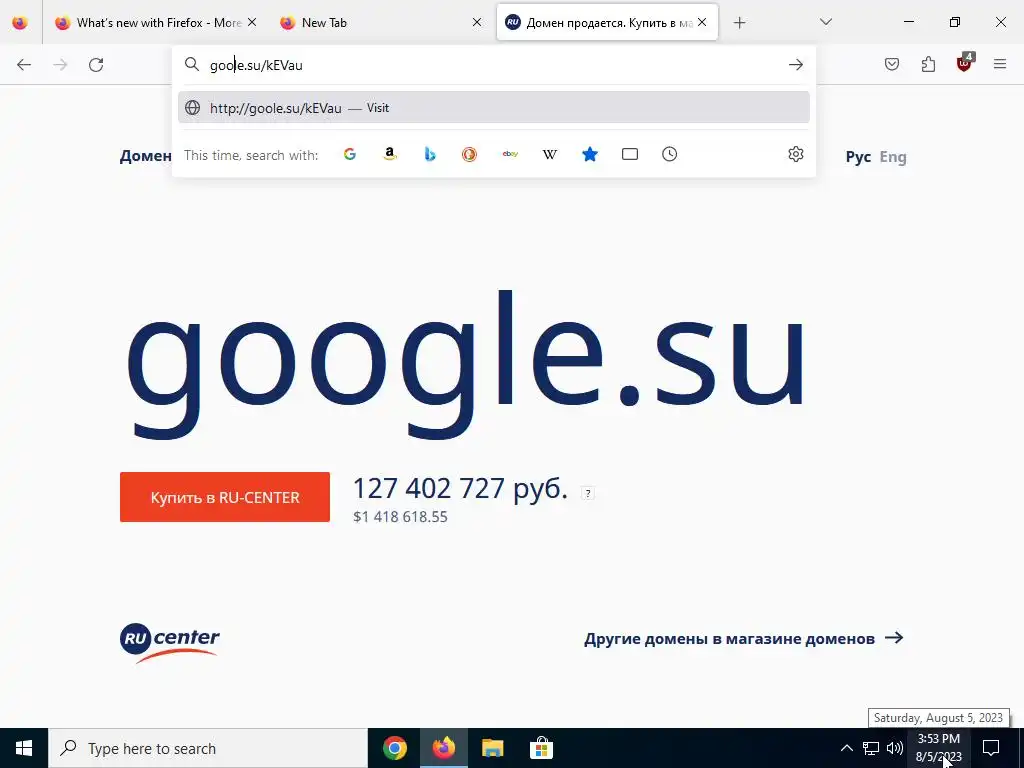
Task: Go back to the previous page
Action: (x=24, y=65)
